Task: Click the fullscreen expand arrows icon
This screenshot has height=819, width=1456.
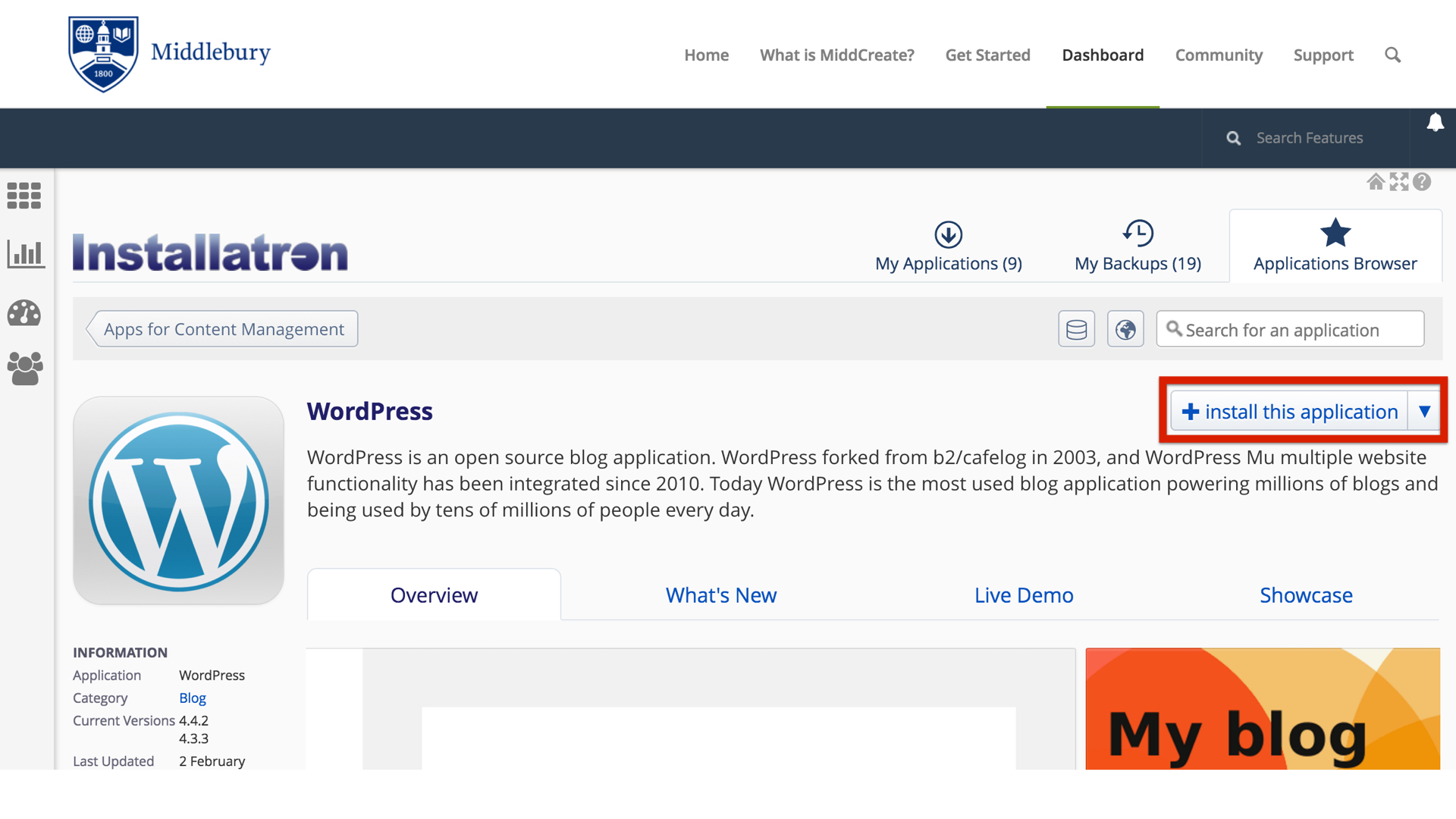Action: tap(1399, 182)
